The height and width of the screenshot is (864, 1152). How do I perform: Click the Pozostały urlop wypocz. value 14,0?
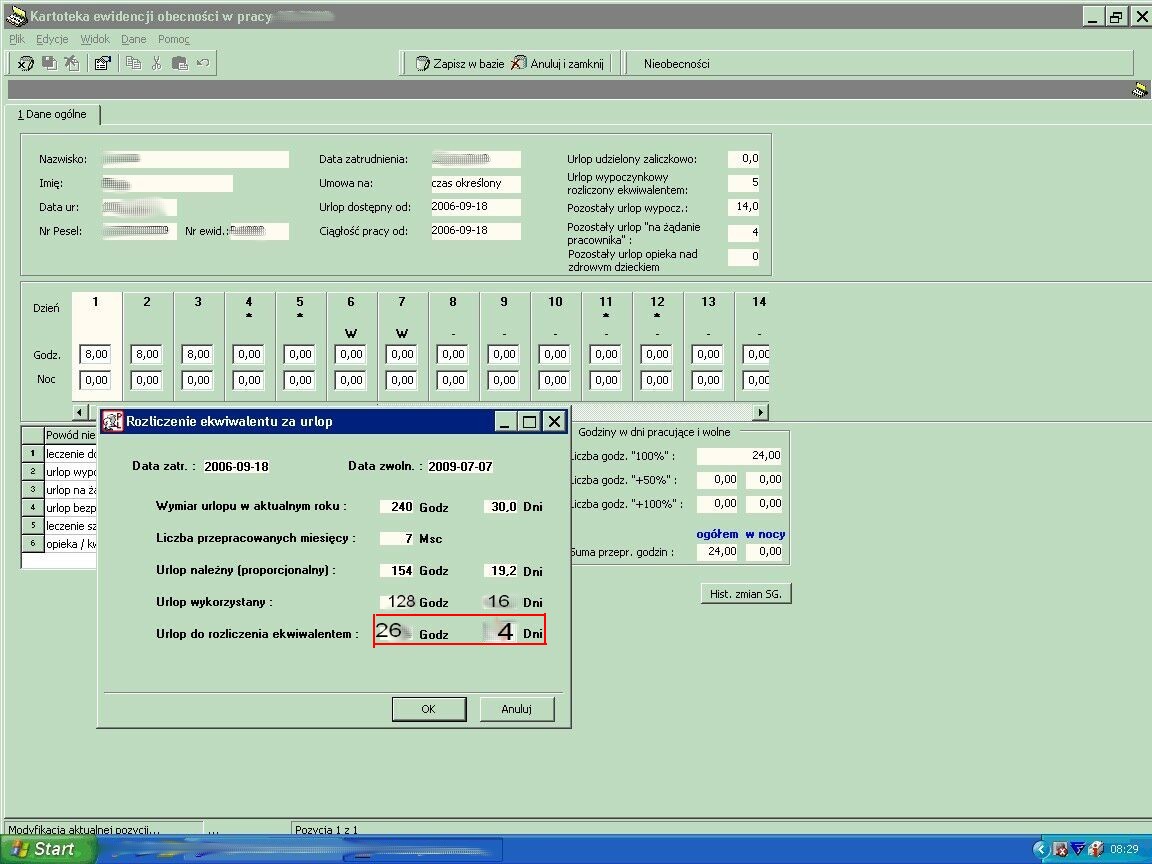tap(744, 207)
